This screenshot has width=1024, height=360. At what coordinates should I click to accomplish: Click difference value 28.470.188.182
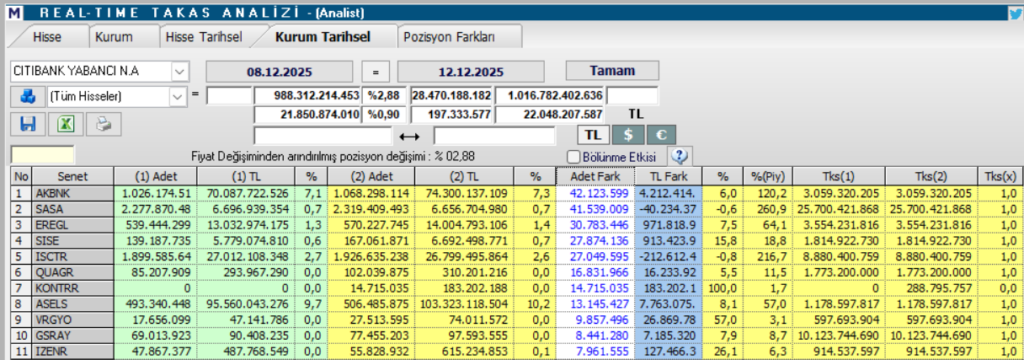tap(452, 96)
